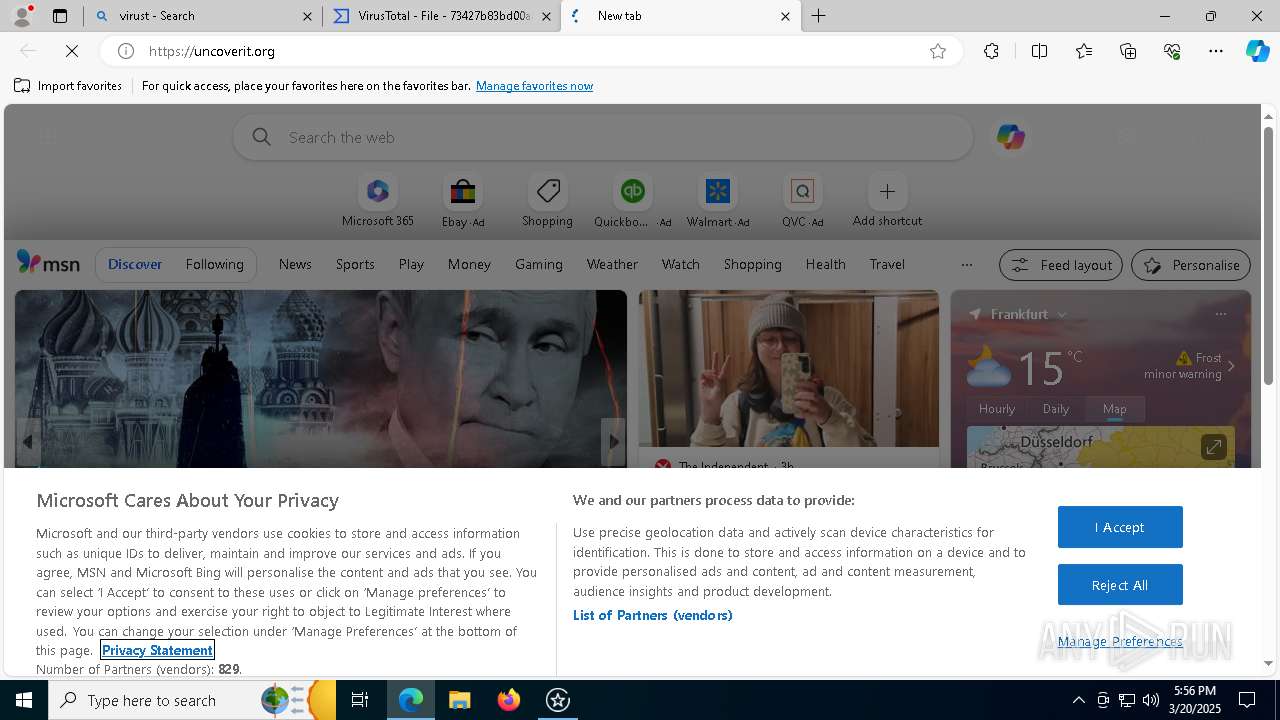Open the Gaming menu item
The image size is (1280, 720).
point(539,264)
